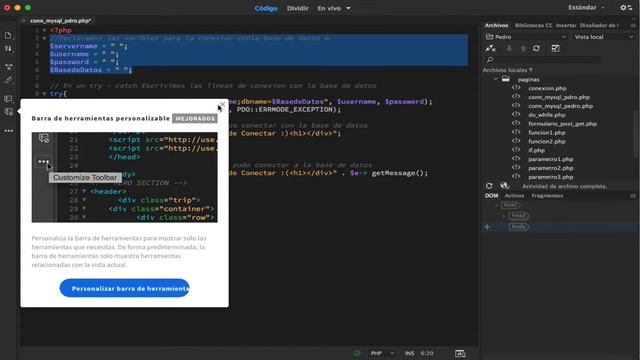Click the Pedro site folder icon
The height and width of the screenshot is (360, 640).
pos(489,37)
